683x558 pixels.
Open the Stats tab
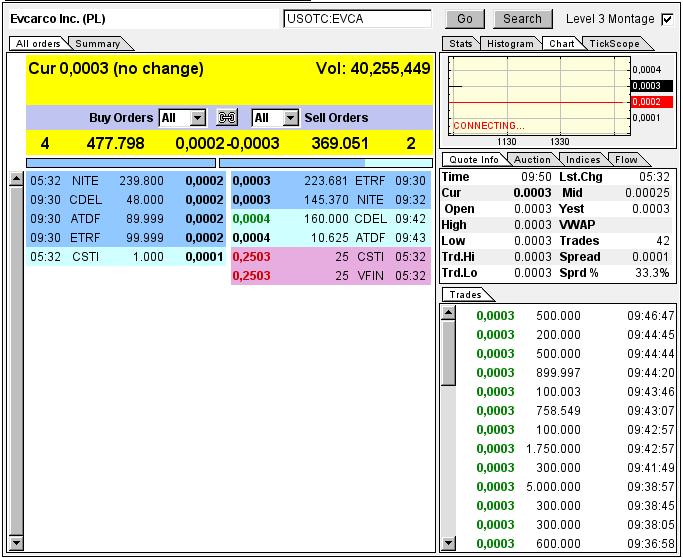point(460,44)
